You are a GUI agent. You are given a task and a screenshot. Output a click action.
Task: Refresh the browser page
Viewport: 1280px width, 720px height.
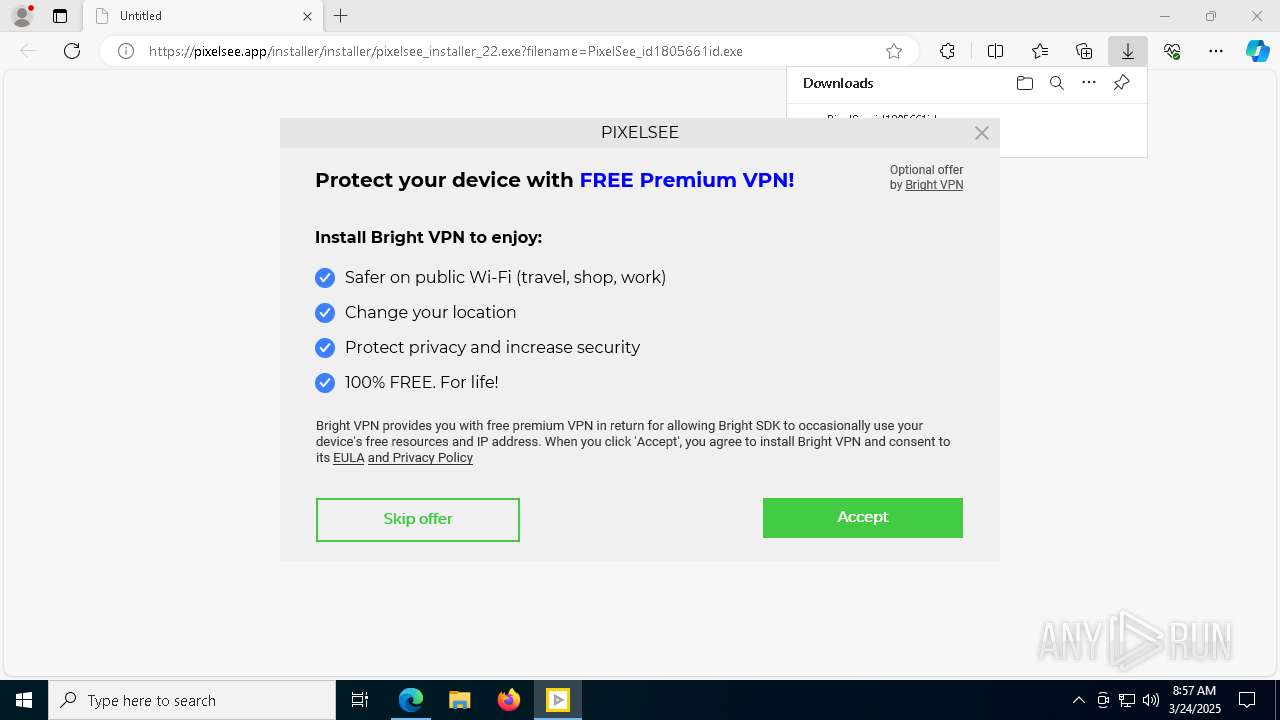pos(72,51)
